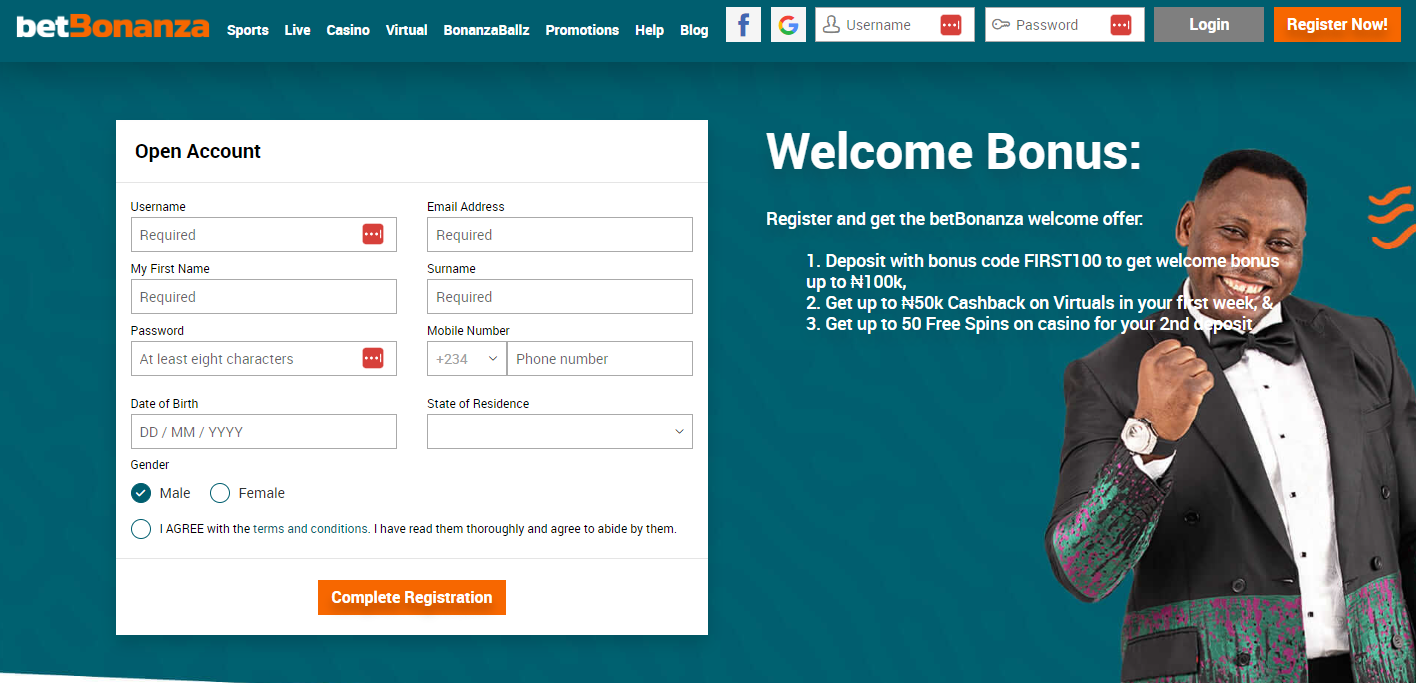Click the betBonanza logo
Viewport: 1416px width, 683px height.
pyautogui.click(x=113, y=26)
